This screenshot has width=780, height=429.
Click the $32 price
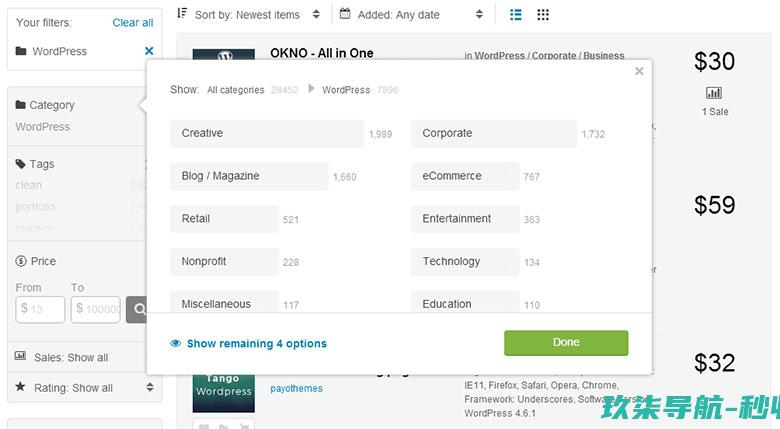714,363
